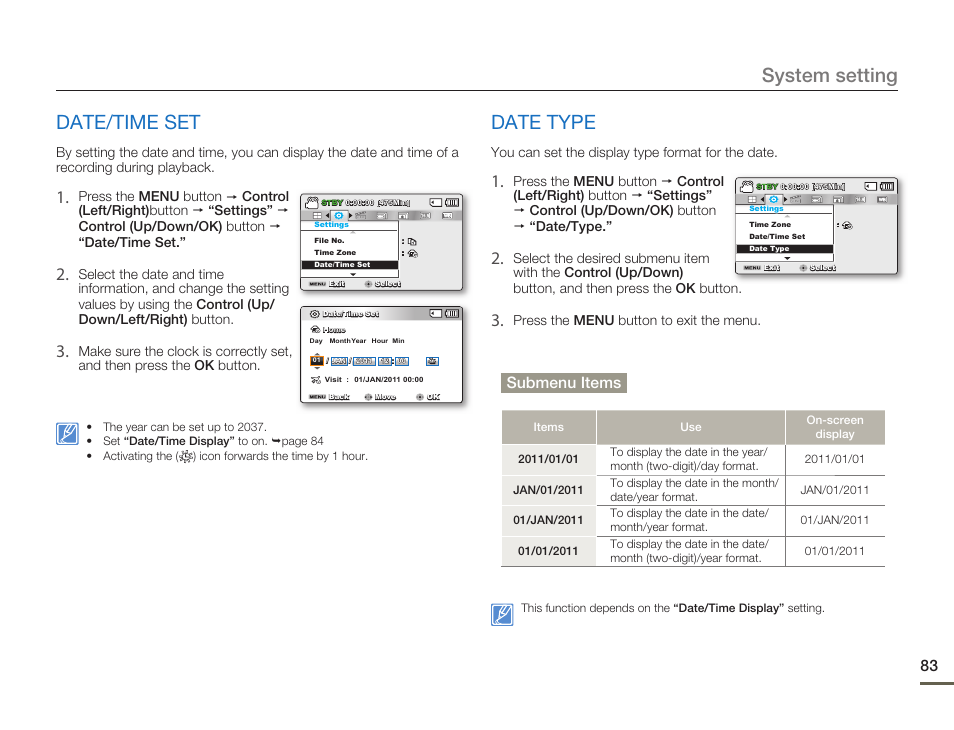Click the 01/01/2011 item cell
This screenshot has width=954, height=730.
click(x=548, y=551)
